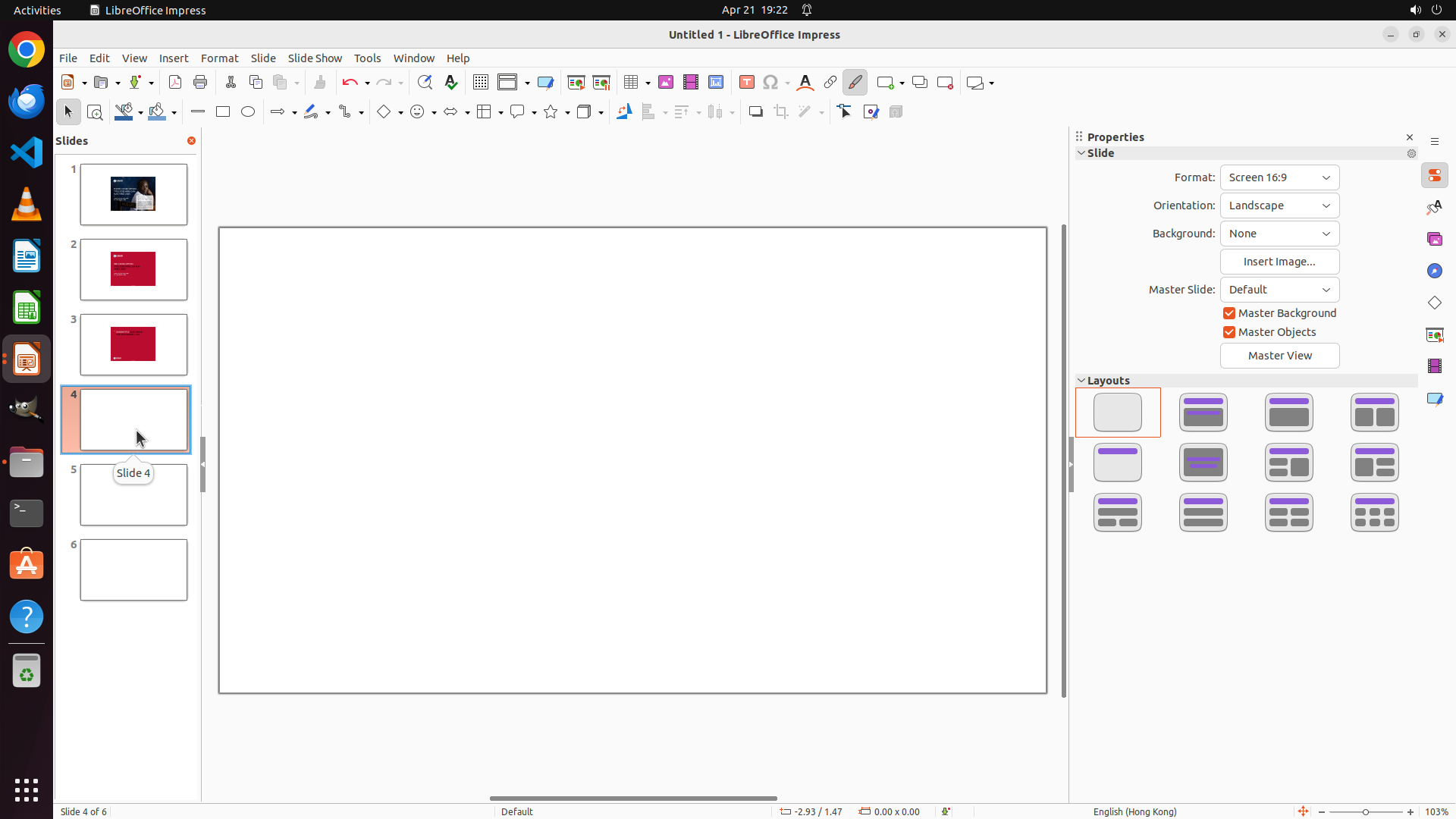Click the Master View button
The image size is (1456, 819).
pos(1279,356)
